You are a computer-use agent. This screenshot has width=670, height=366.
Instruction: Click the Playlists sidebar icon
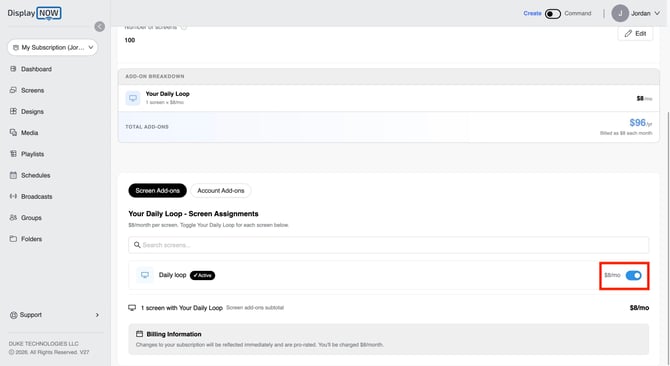pyautogui.click(x=13, y=154)
